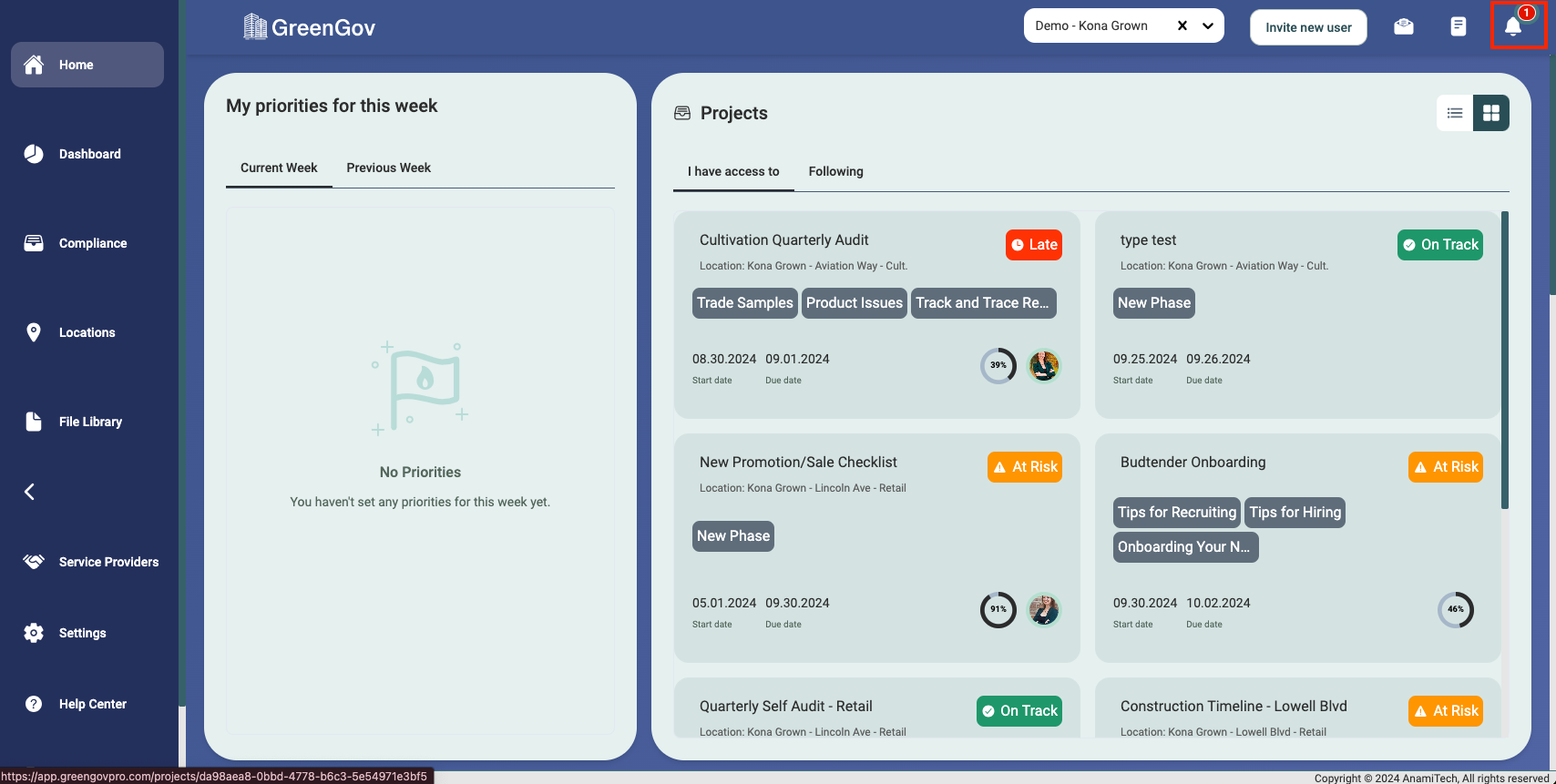The height and width of the screenshot is (784, 1556).
Task: Click the On Track badge on Quarterly Self Audit
Action: [x=1019, y=711]
